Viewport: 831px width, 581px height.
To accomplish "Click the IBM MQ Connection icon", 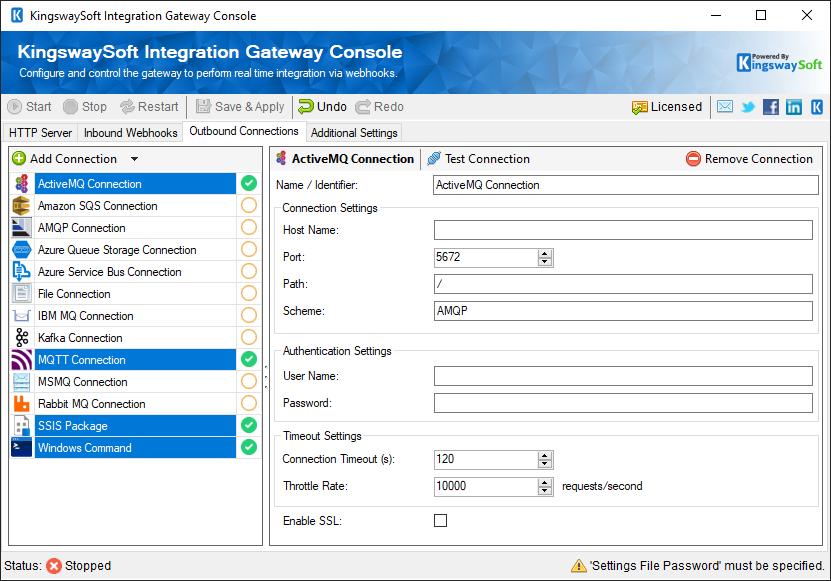I will tap(22, 315).
